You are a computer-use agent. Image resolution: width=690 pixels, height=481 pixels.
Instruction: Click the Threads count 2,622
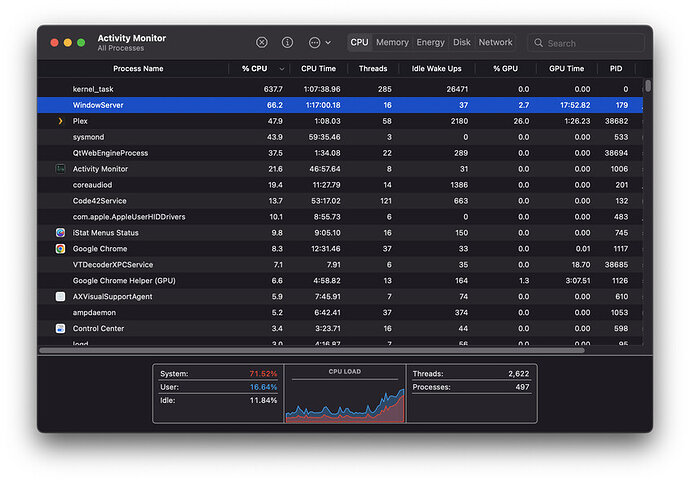click(518, 374)
